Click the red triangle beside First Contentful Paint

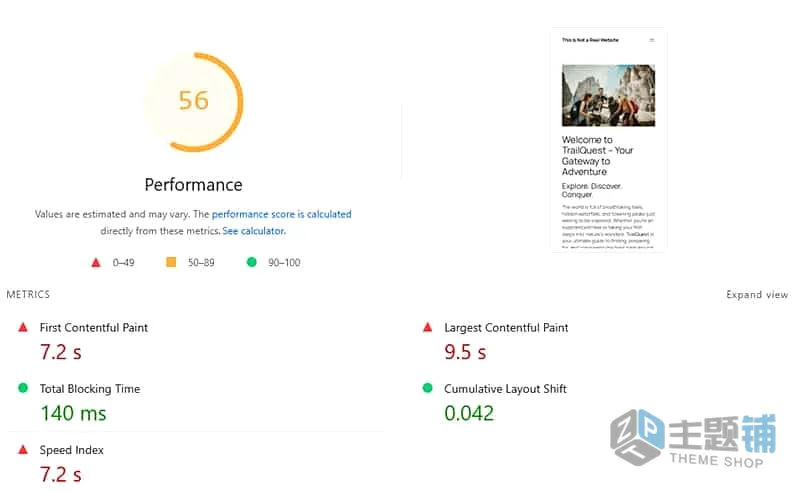23,328
